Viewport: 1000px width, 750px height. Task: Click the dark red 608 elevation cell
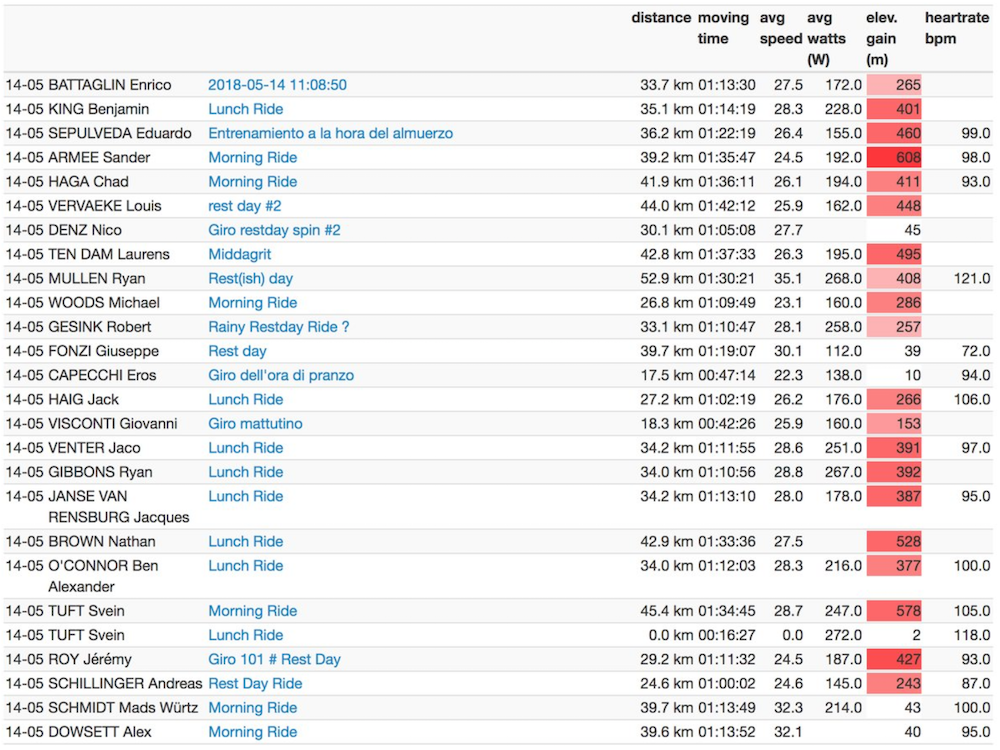pyautogui.click(x=893, y=157)
